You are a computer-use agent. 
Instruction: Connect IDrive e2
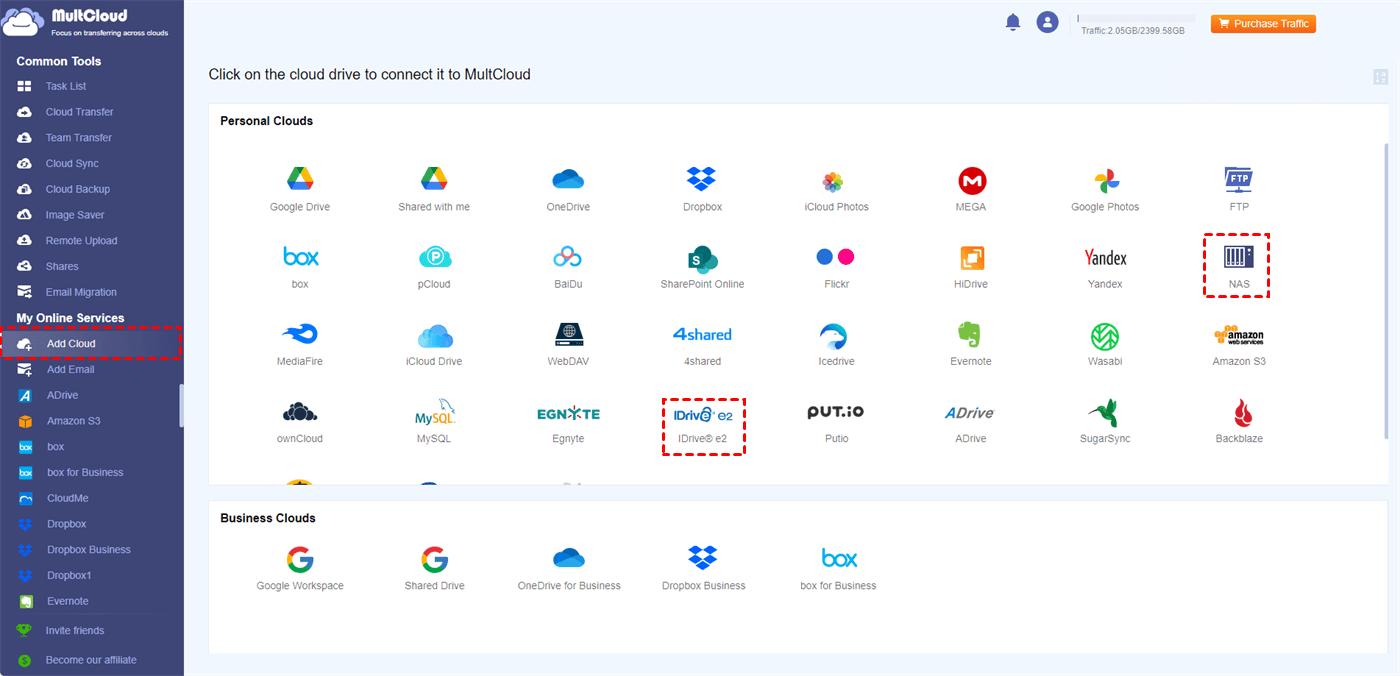pos(704,414)
